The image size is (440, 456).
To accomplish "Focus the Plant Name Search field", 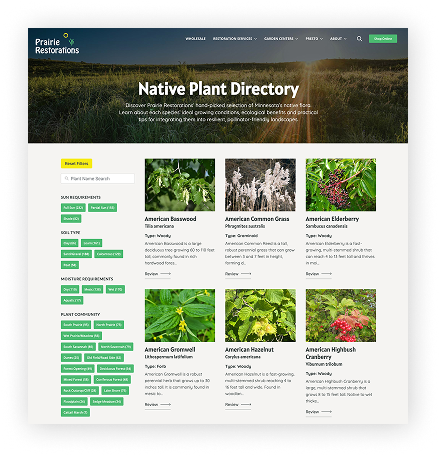I will point(98,179).
